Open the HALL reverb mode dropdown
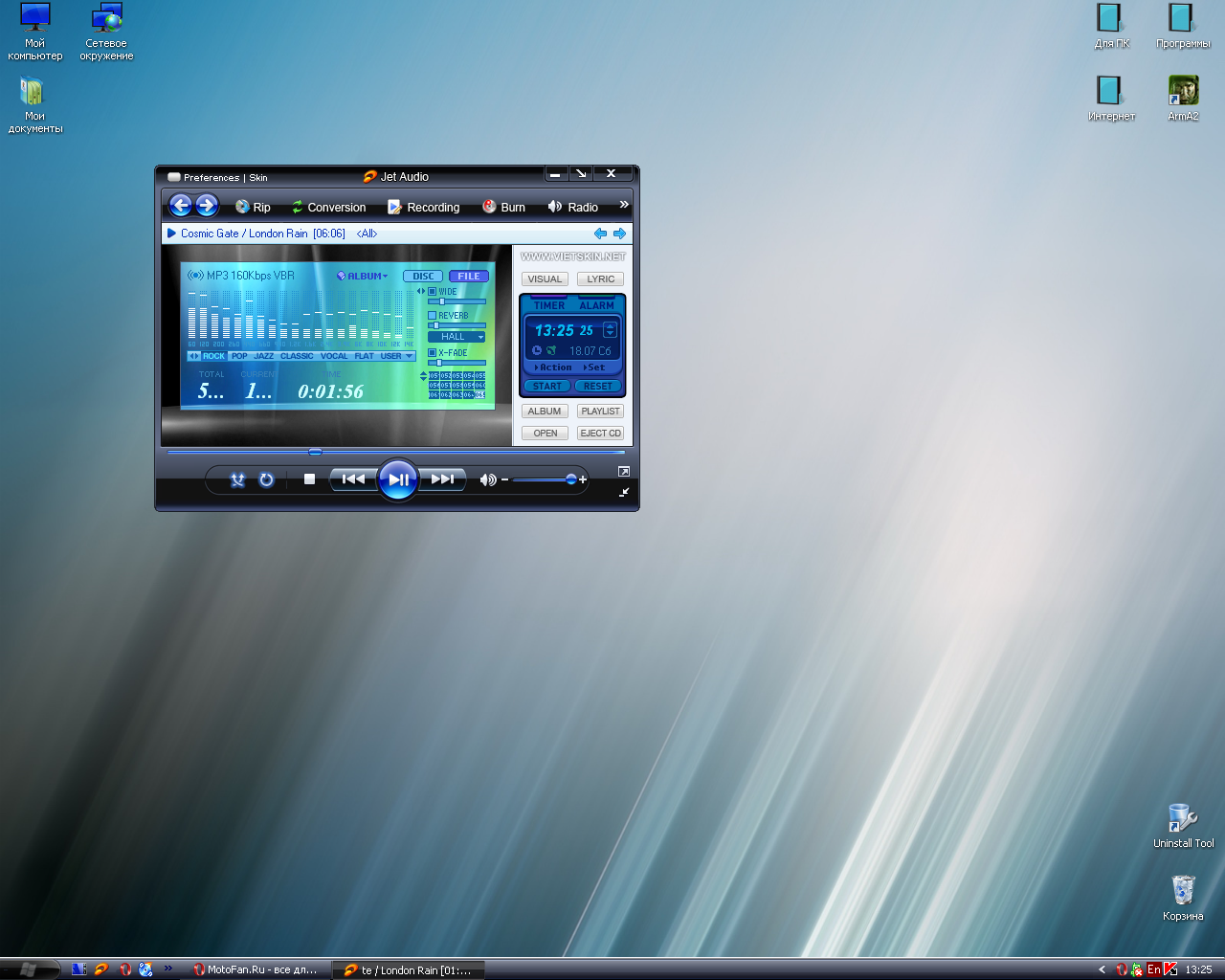Image resolution: width=1225 pixels, height=980 pixels. coord(457,337)
